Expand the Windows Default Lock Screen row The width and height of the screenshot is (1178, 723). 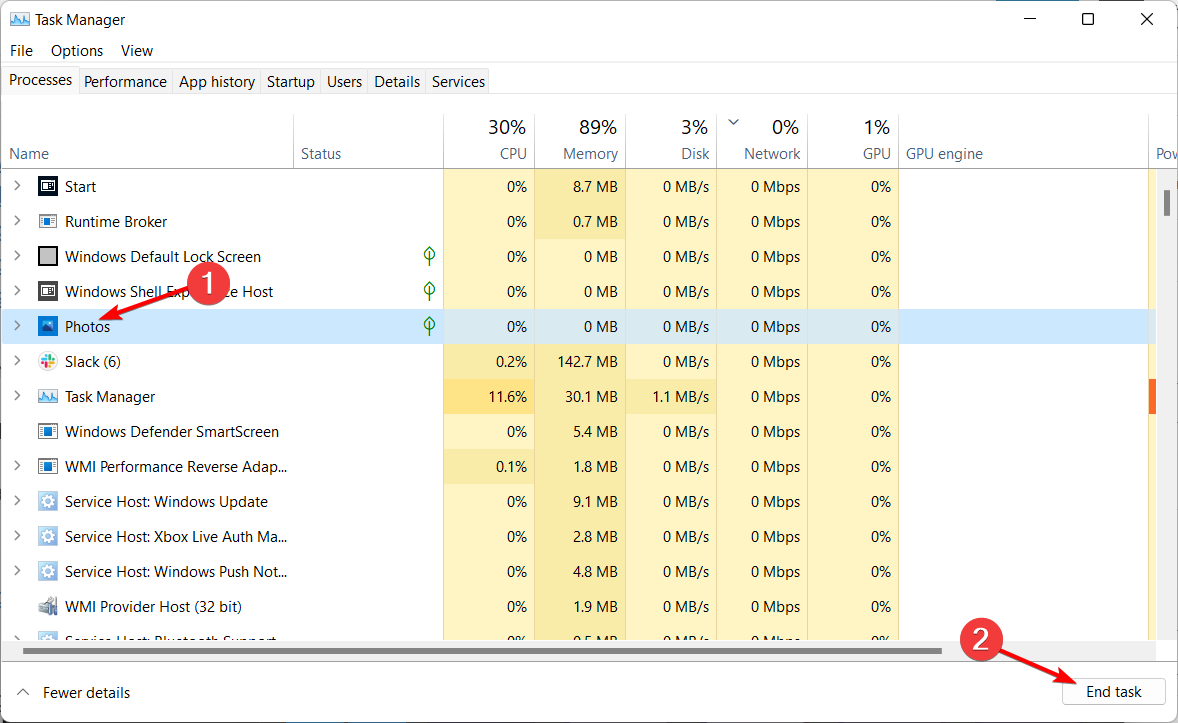coord(17,256)
